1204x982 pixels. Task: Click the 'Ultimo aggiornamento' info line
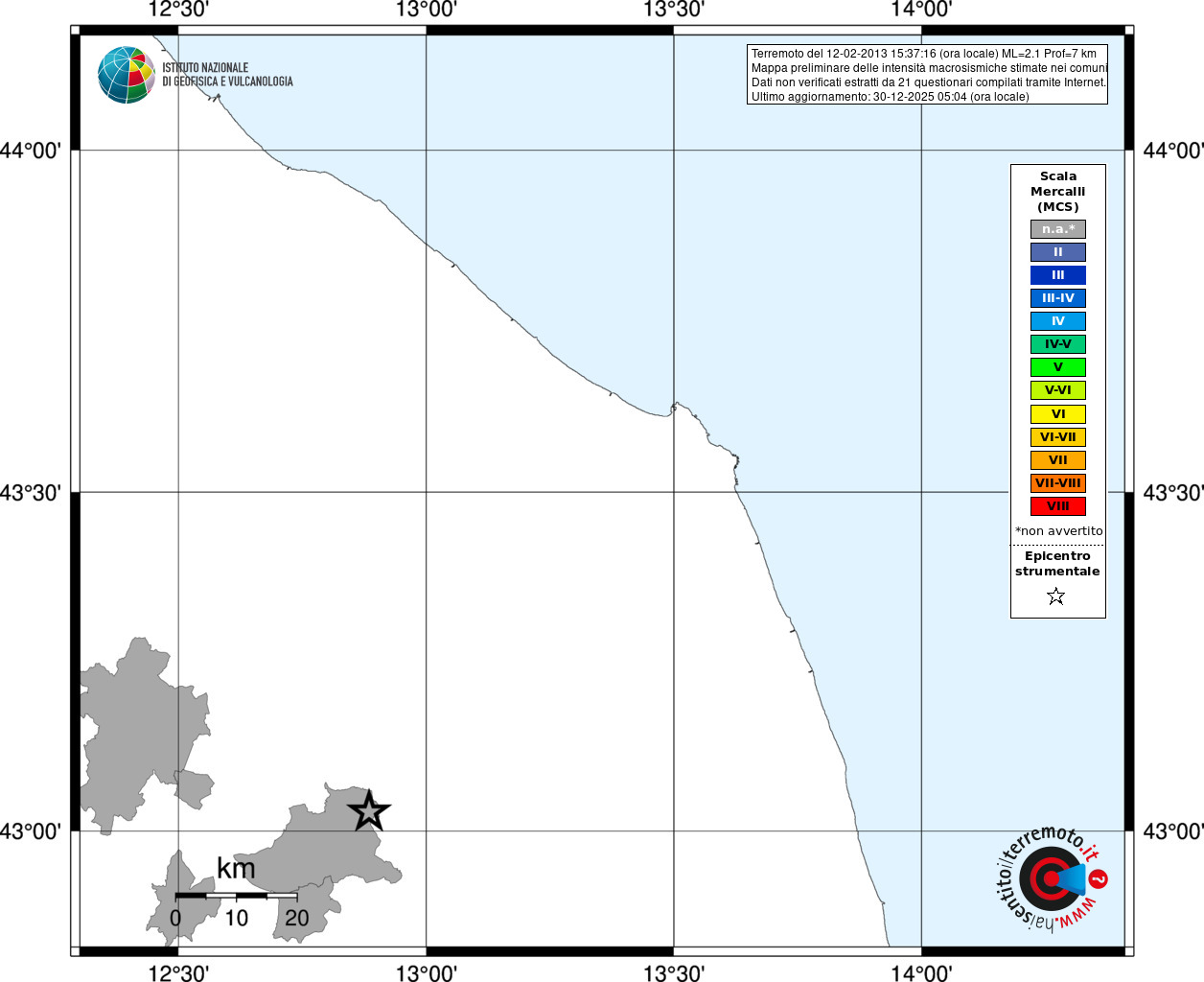[891, 97]
